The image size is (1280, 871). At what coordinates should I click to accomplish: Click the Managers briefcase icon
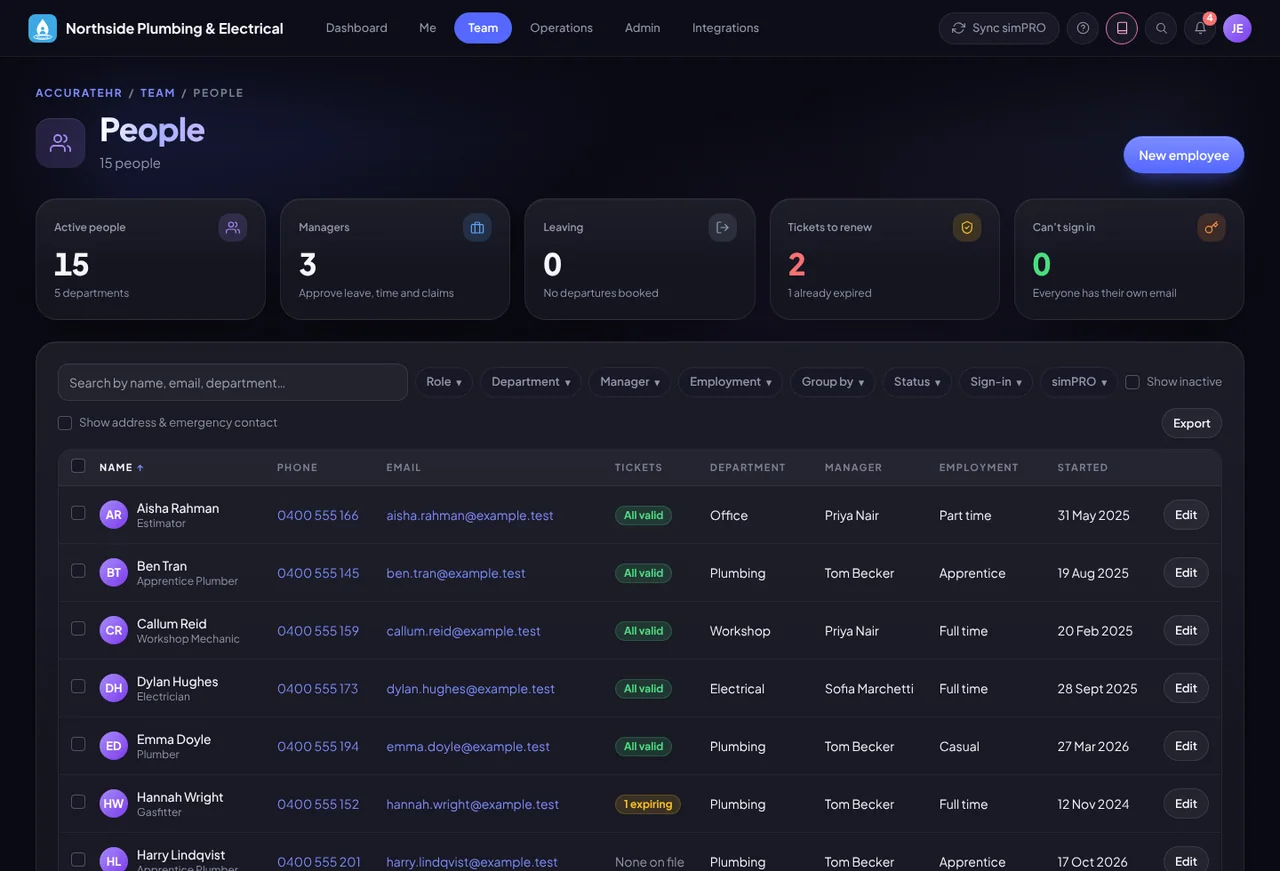(x=477, y=227)
